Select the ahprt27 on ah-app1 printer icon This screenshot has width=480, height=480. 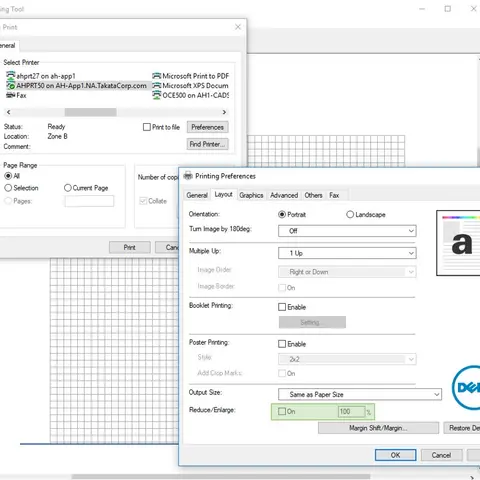click(x=11, y=76)
